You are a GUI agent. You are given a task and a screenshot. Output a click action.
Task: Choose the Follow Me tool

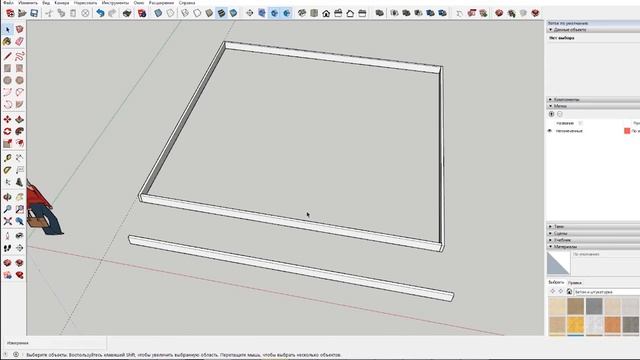19,131
